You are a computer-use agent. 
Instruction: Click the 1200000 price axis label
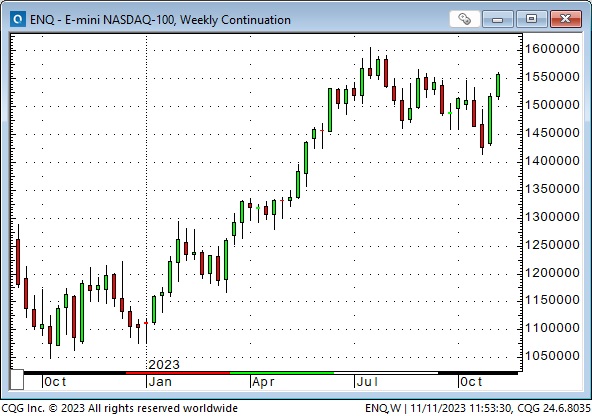pos(552,272)
